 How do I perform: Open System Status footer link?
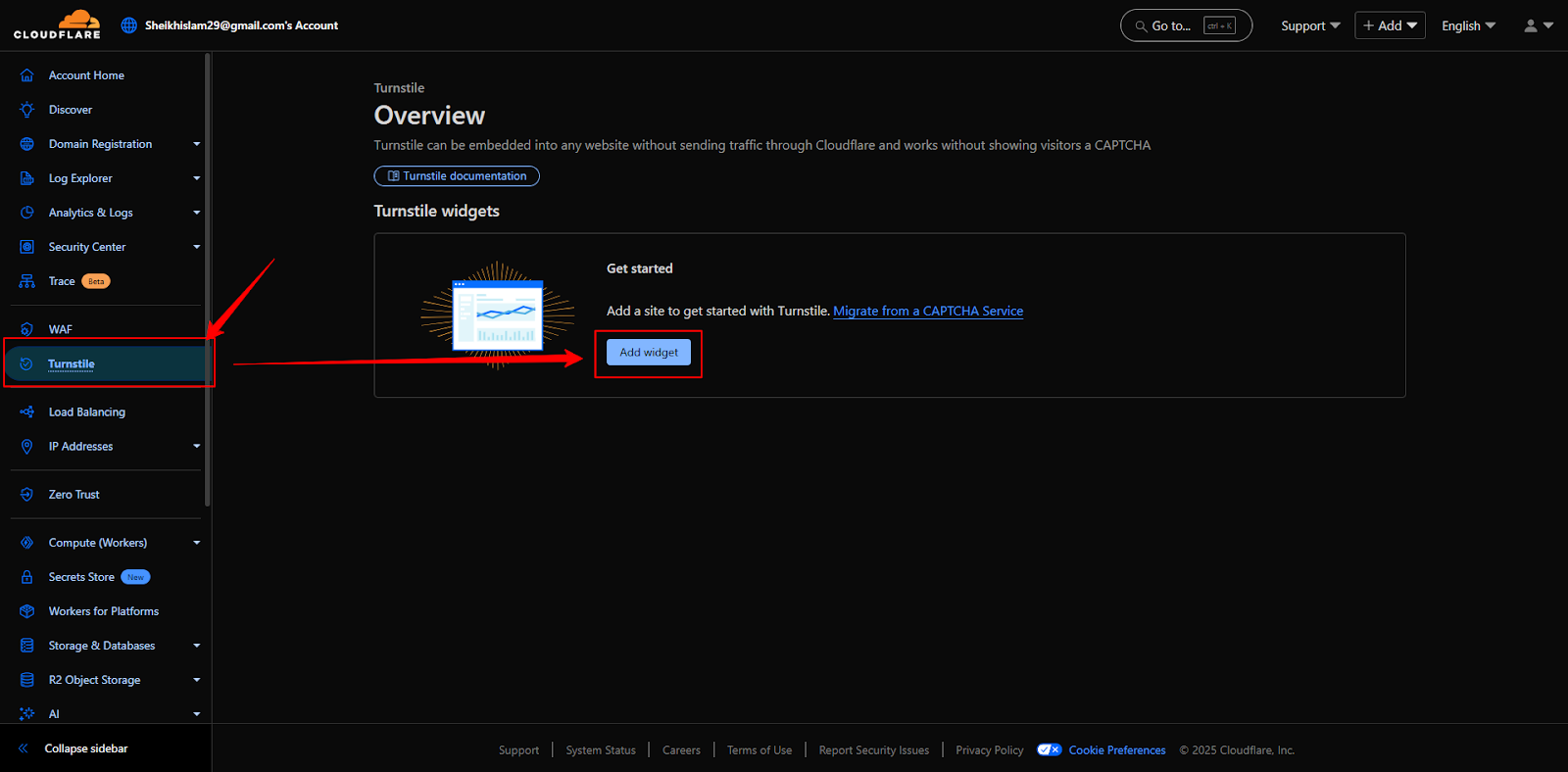point(601,750)
